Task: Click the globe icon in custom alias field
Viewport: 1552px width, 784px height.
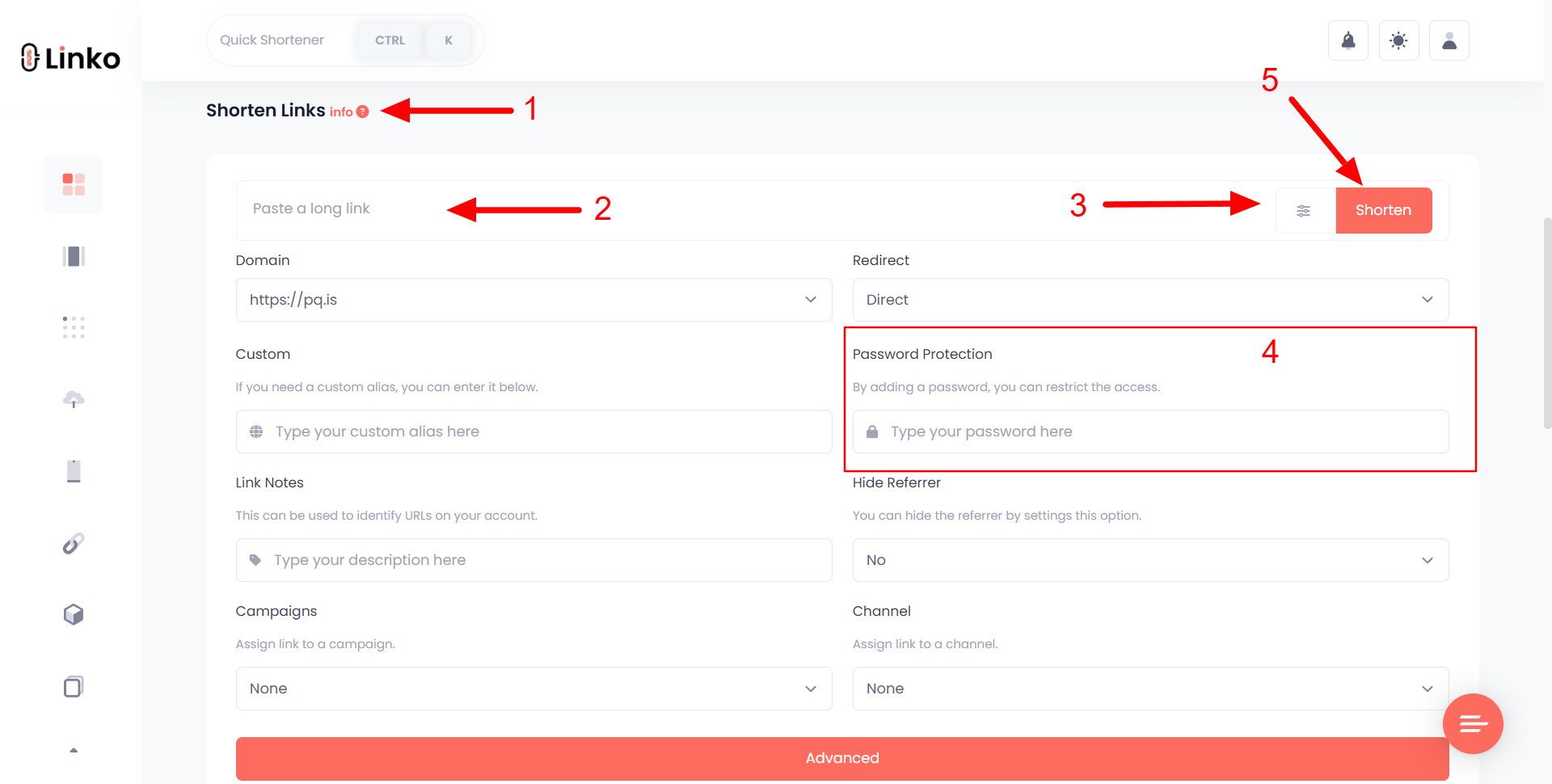Action: 256,432
